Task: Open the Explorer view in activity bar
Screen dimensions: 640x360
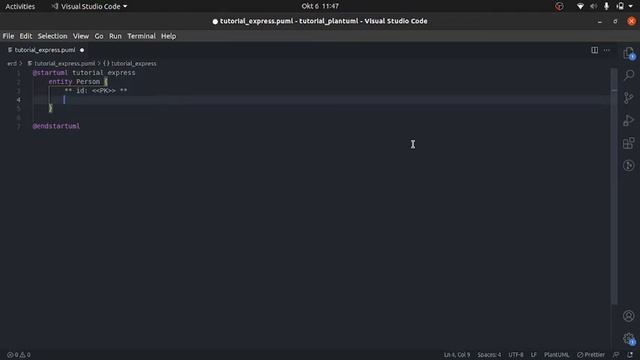Action: (629, 53)
